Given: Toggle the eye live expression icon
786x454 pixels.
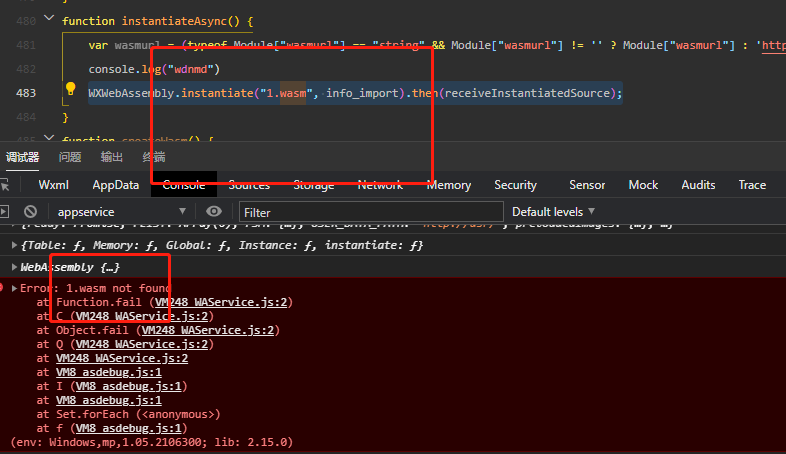Looking at the screenshot, I should click(x=214, y=211).
